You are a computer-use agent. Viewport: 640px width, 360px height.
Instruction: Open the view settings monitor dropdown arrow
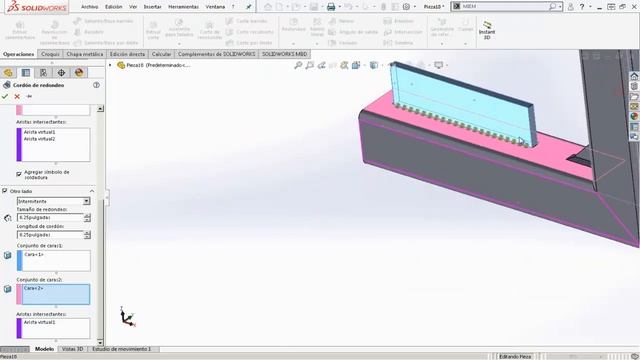tap(447, 65)
